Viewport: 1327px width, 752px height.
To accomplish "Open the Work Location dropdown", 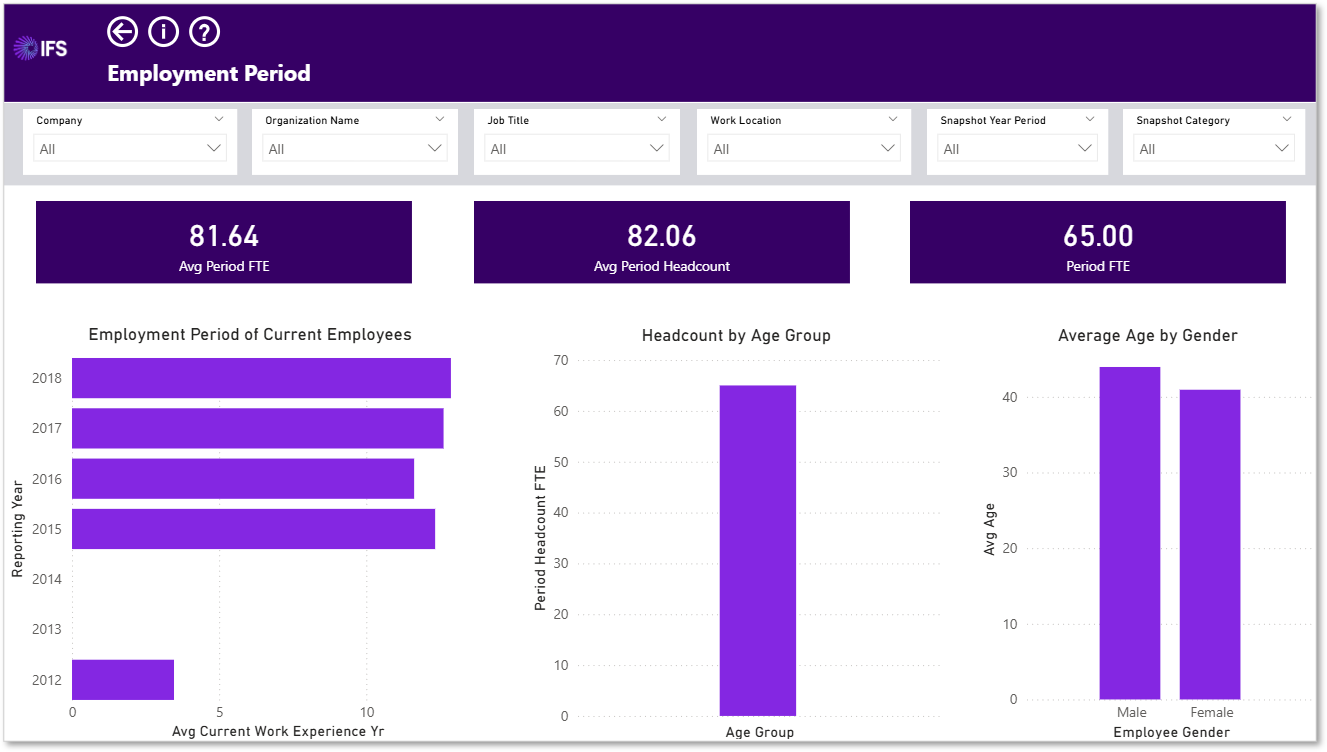I will [x=804, y=149].
